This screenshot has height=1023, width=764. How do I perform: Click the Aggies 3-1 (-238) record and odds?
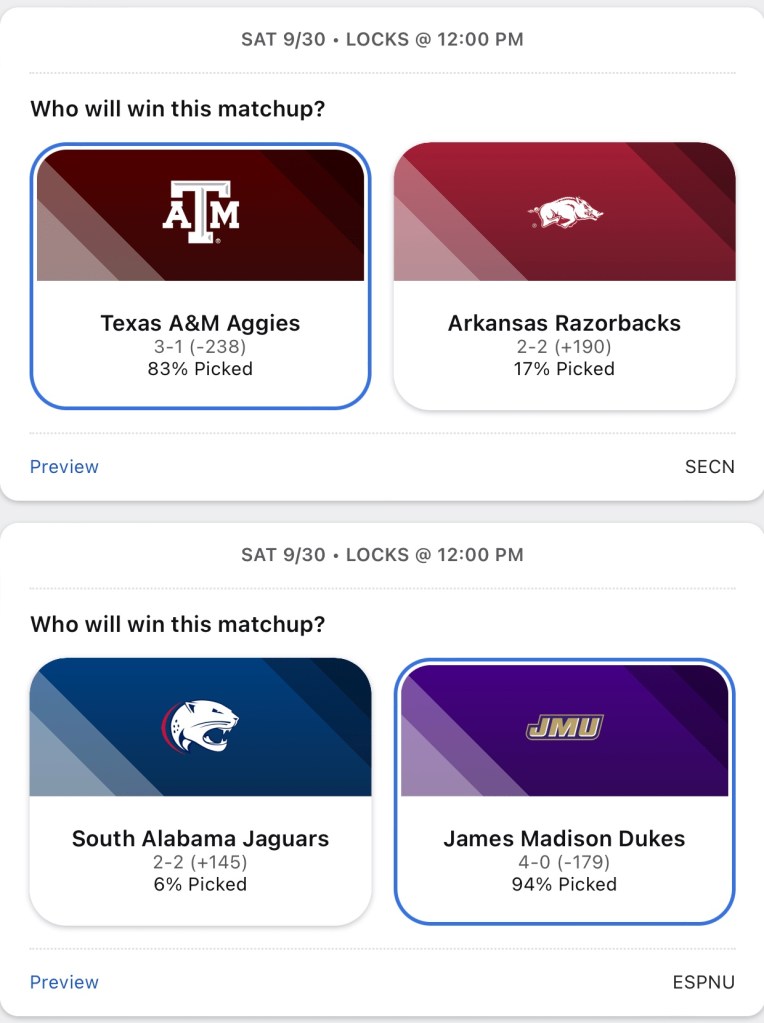pos(200,347)
